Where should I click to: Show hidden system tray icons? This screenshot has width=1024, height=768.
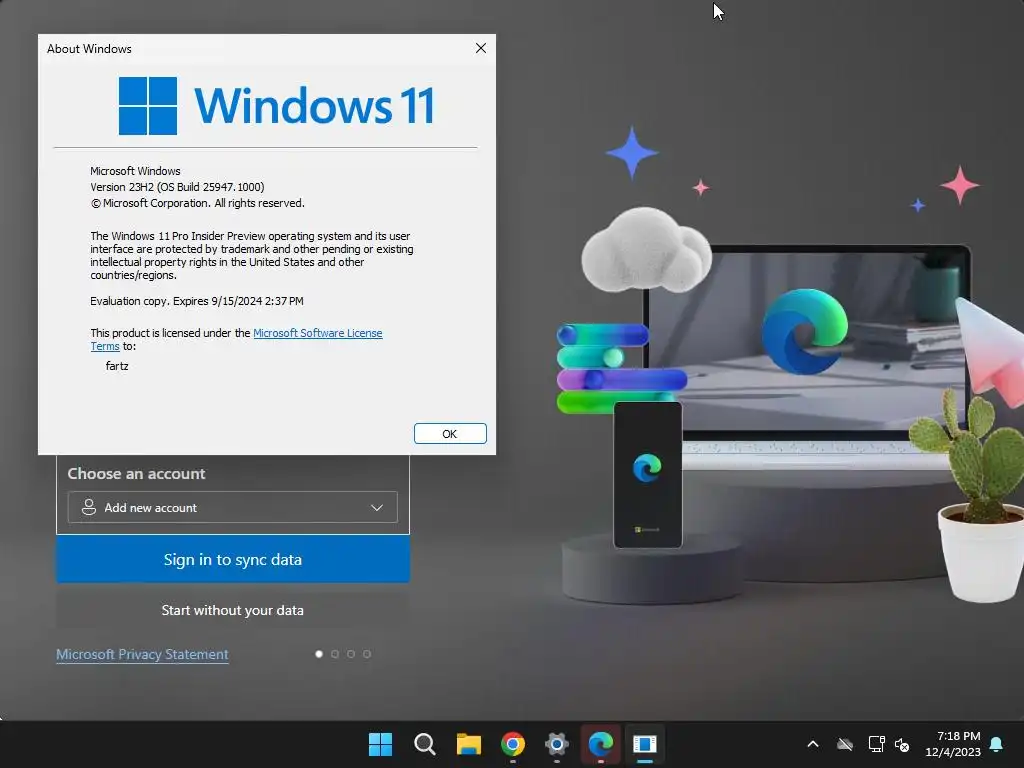(x=813, y=744)
